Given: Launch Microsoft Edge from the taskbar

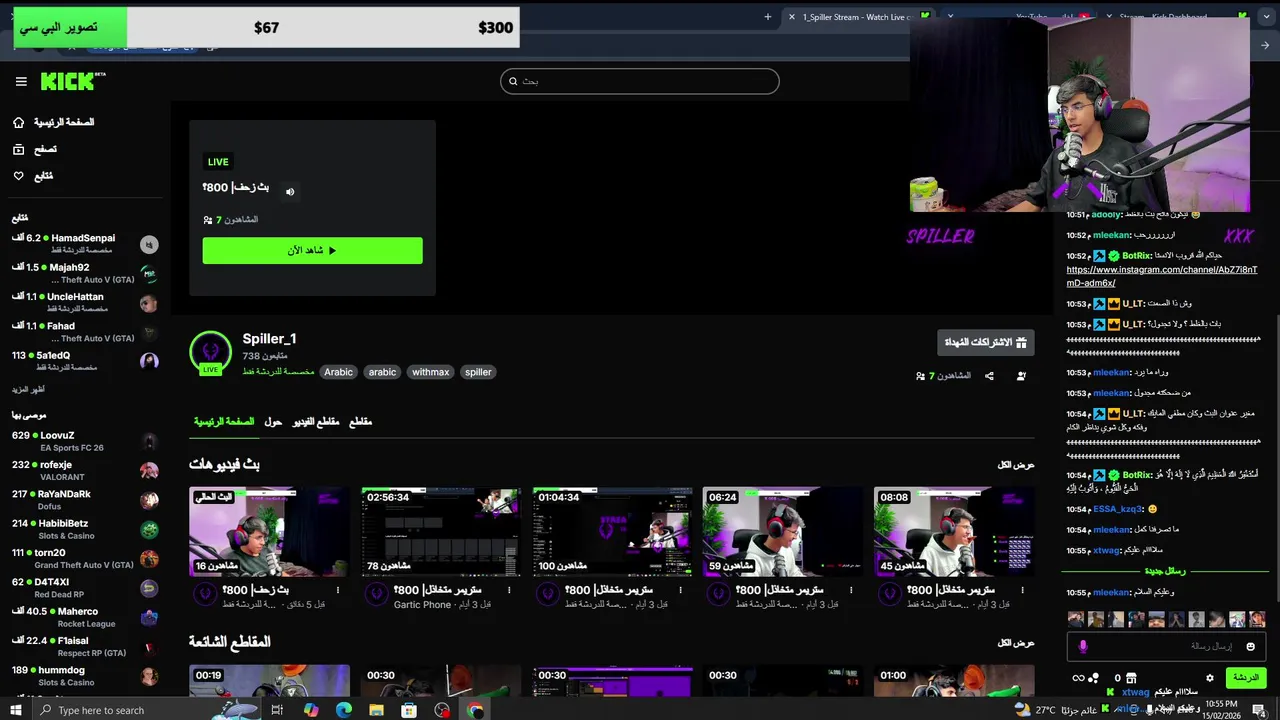Looking at the screenshot, I should pos(344,710).
